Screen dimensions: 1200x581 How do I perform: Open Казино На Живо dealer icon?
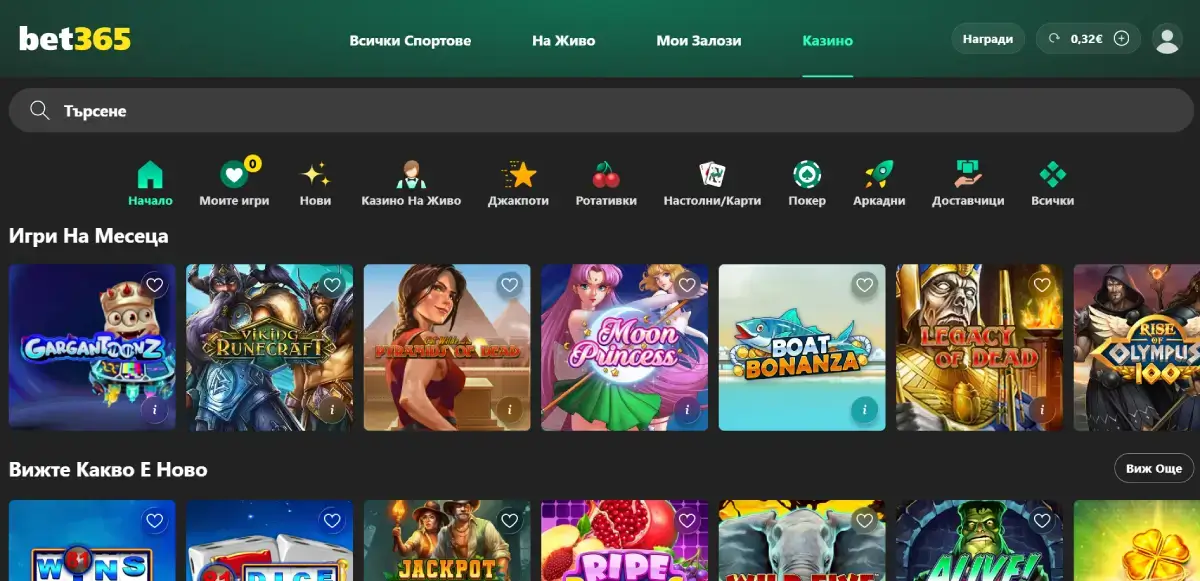(411, 175)
